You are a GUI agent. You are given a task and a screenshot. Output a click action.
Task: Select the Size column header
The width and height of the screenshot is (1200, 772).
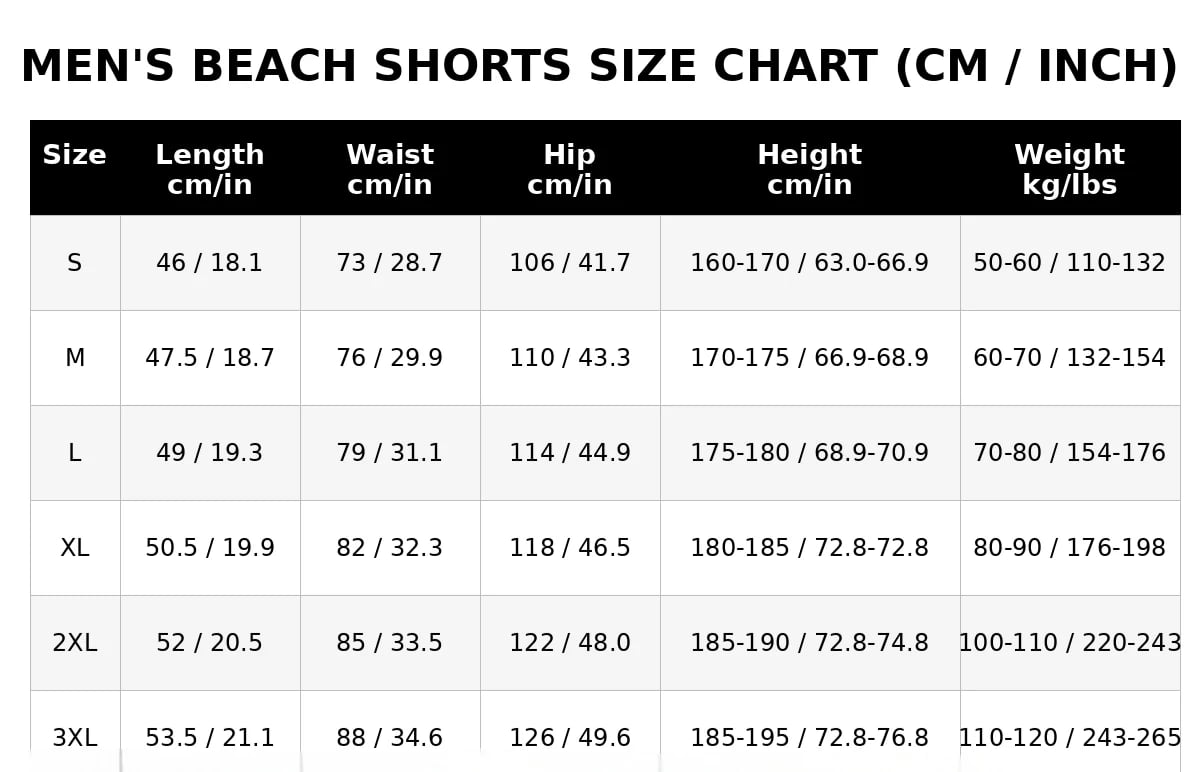[75, 167]
